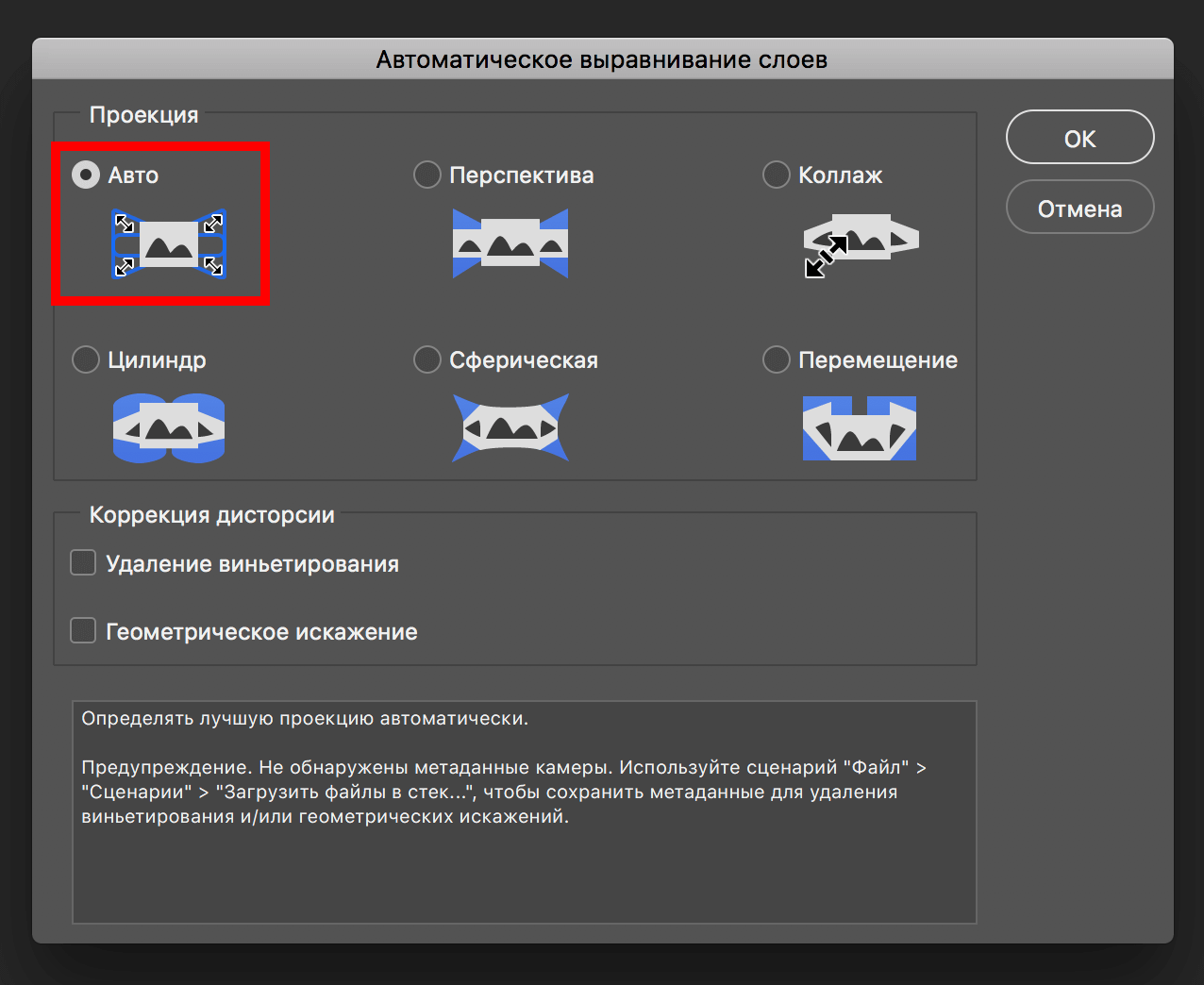Click the Коррекция дисторсии section label
Viewport: 1204px width, 985px height.
pos(211,515)
